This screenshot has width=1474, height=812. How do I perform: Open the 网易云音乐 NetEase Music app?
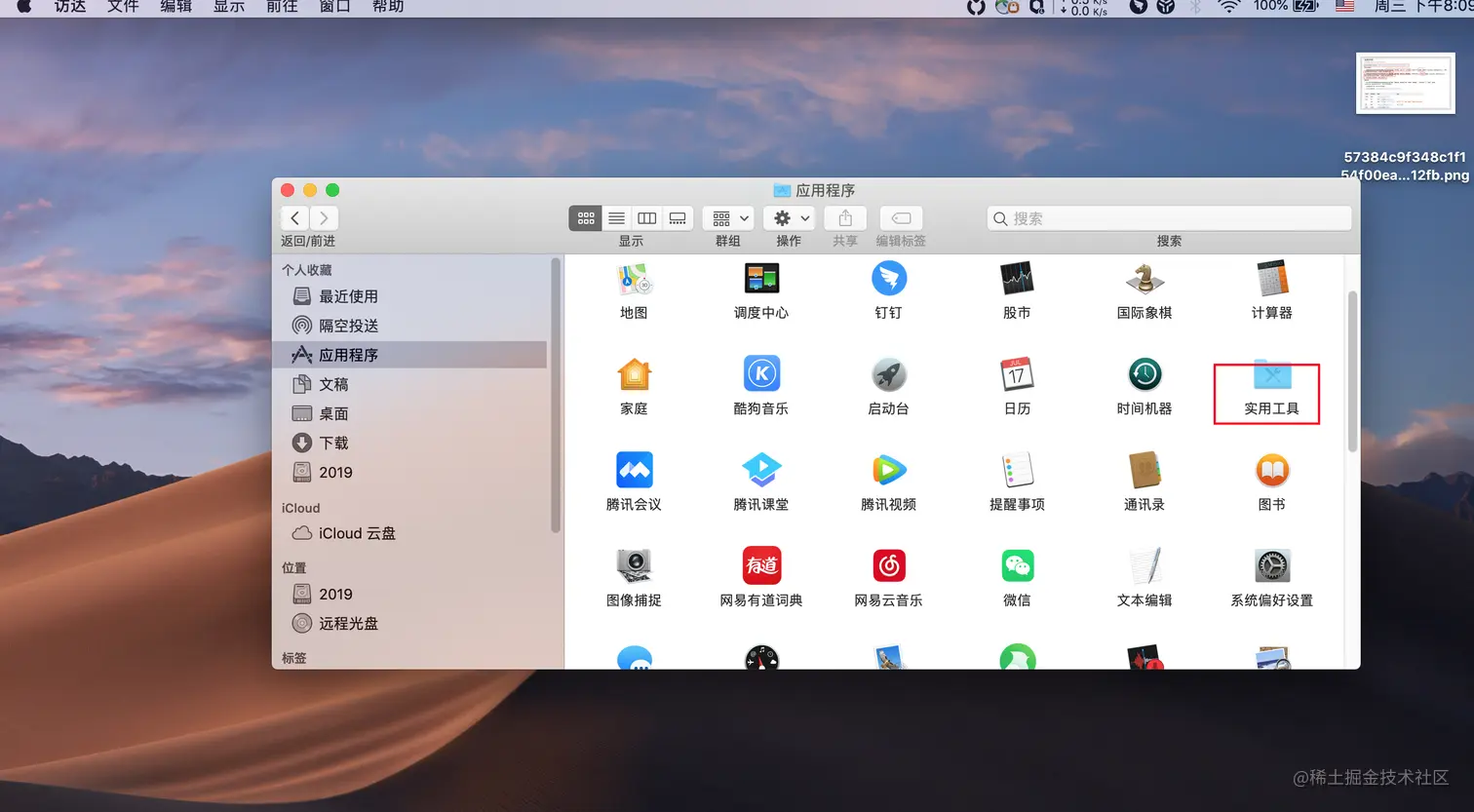[x=888, y=565]
